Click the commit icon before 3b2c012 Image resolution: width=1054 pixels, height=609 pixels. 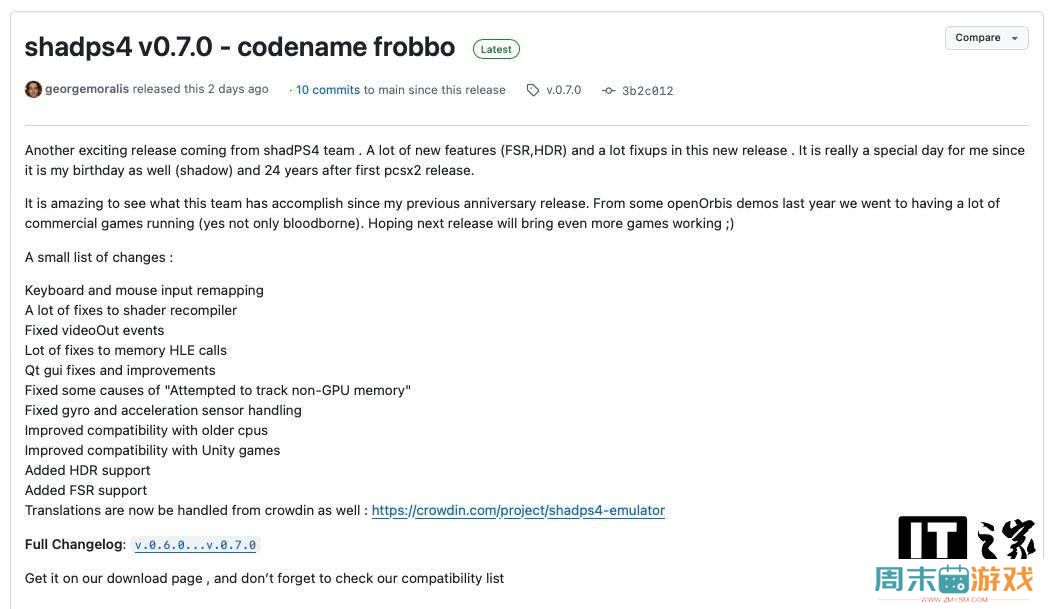click(x=608, y=90)
